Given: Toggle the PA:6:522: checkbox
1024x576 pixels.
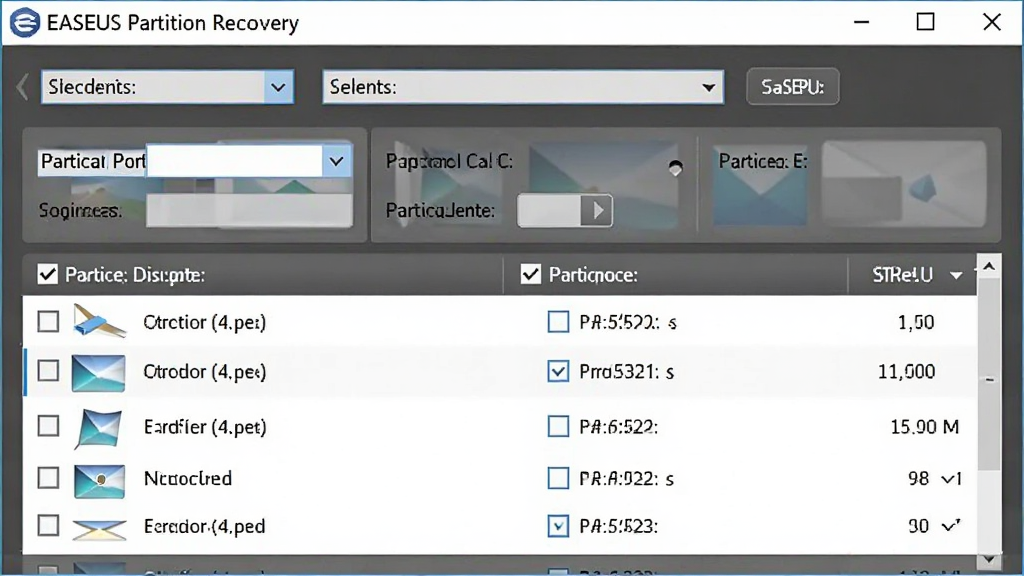Looking at the screenshot, I should [x=558, y=426].
